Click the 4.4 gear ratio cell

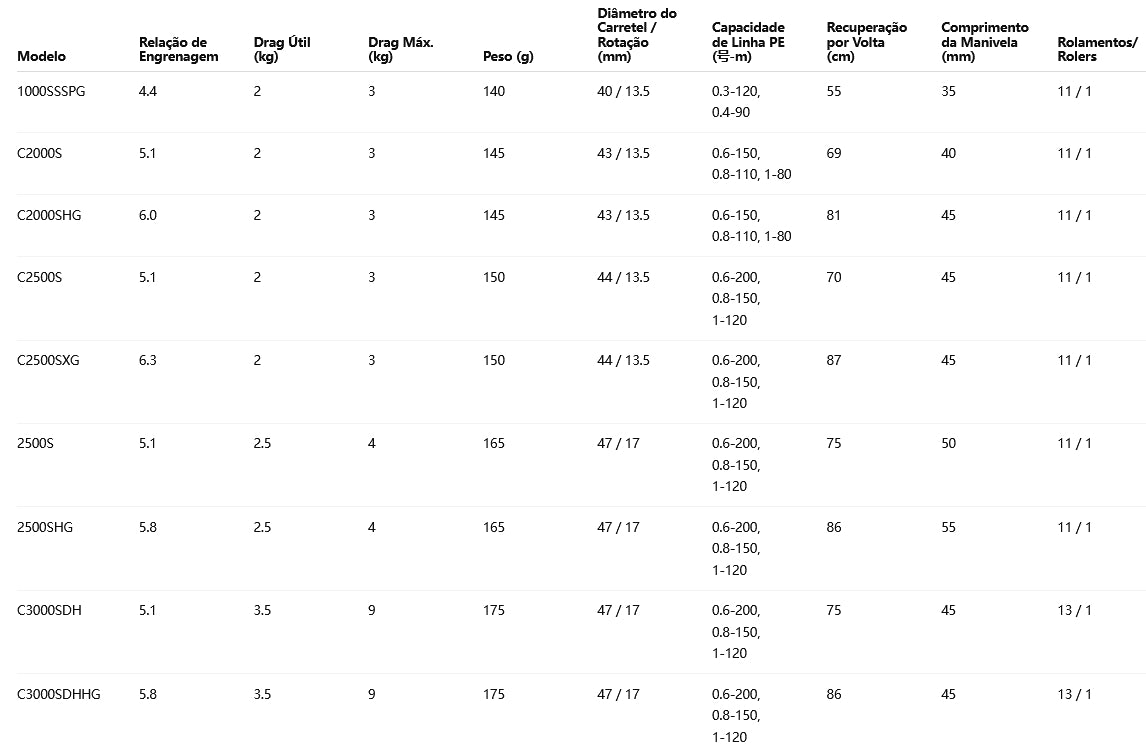click(148, 92)
